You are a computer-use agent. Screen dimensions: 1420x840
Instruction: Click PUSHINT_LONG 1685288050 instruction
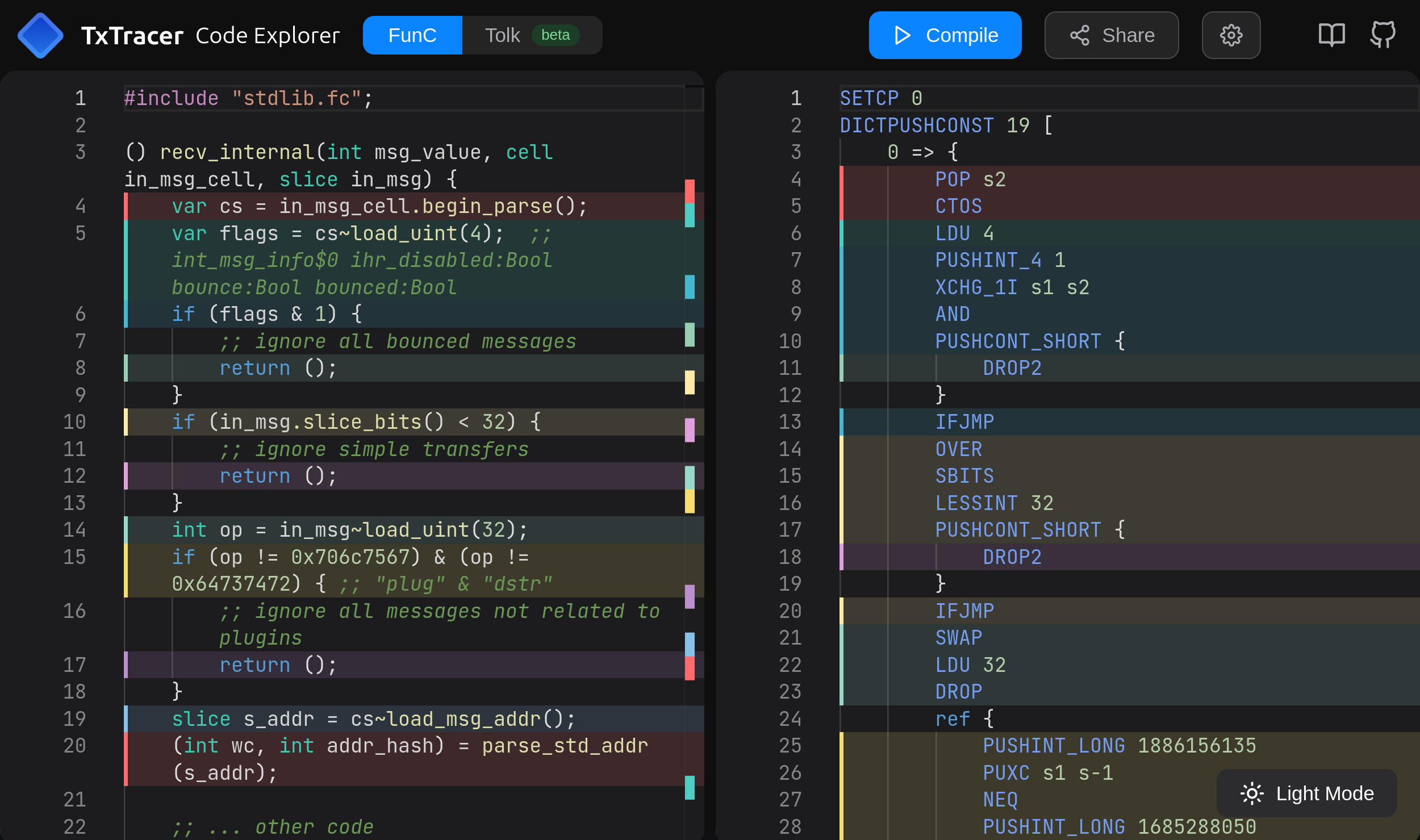pos(1120,827)
